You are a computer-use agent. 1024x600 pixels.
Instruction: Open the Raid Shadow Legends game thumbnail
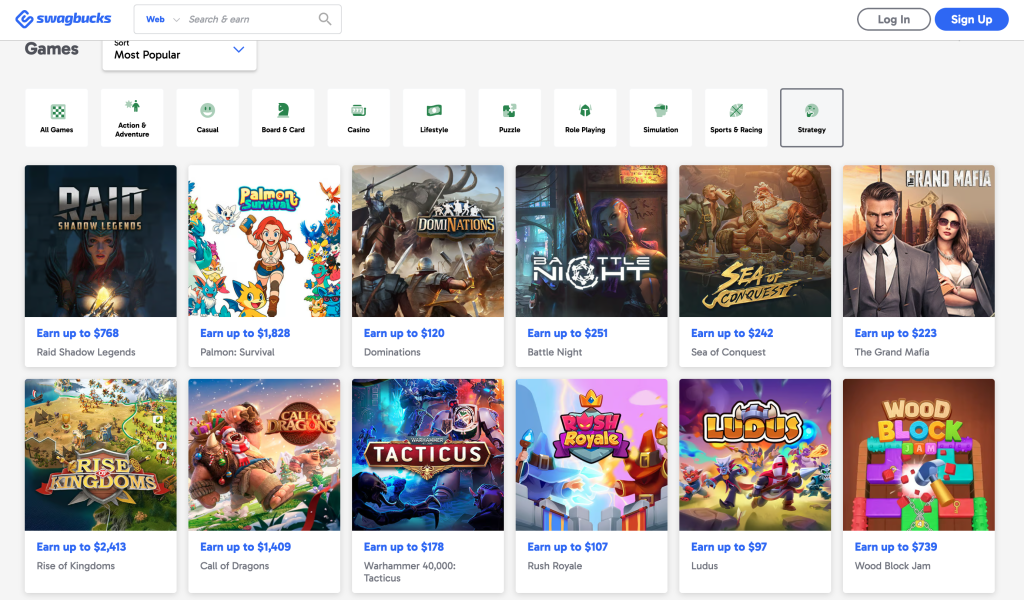tap(100, 241)
